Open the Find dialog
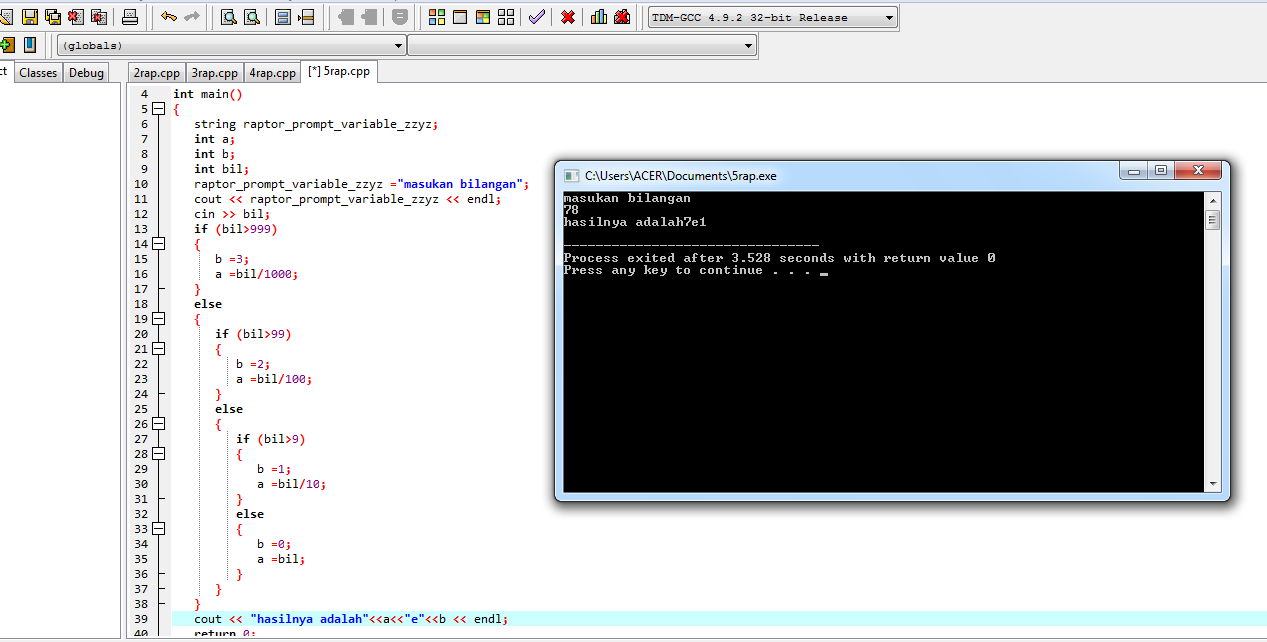1267x642 pixels. coord(227,17)
